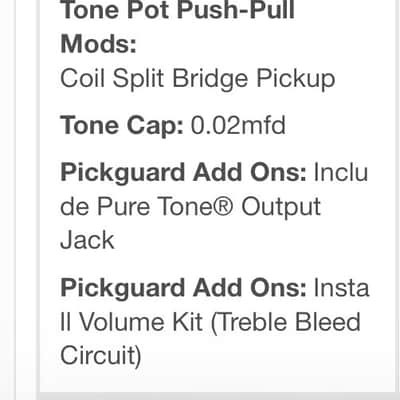Select the word Jack
The width and height of the screenshot is (400, 400).
pyautogui.click(x=87, y=240)
